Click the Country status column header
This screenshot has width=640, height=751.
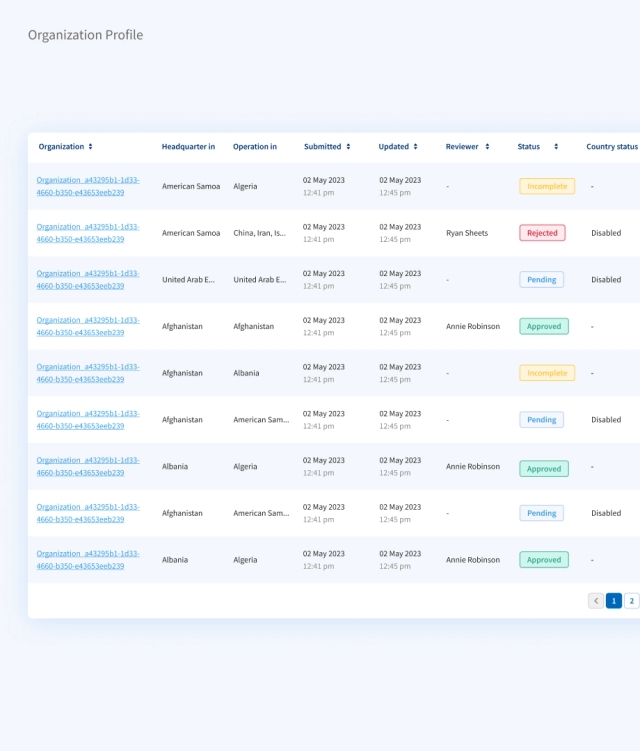(611, 147)
